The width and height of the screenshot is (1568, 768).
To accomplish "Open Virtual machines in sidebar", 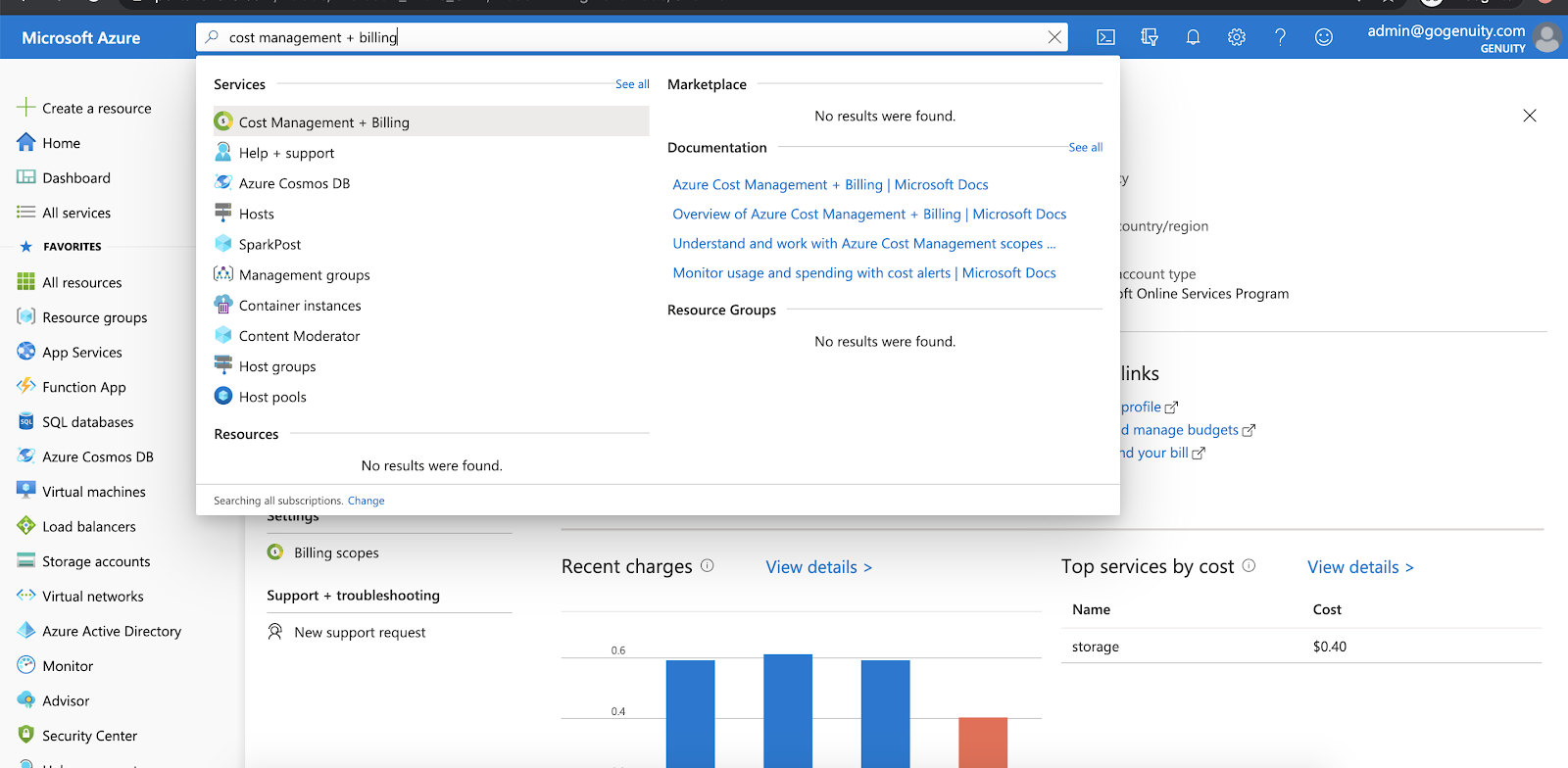I will click(x=94, y=492).
